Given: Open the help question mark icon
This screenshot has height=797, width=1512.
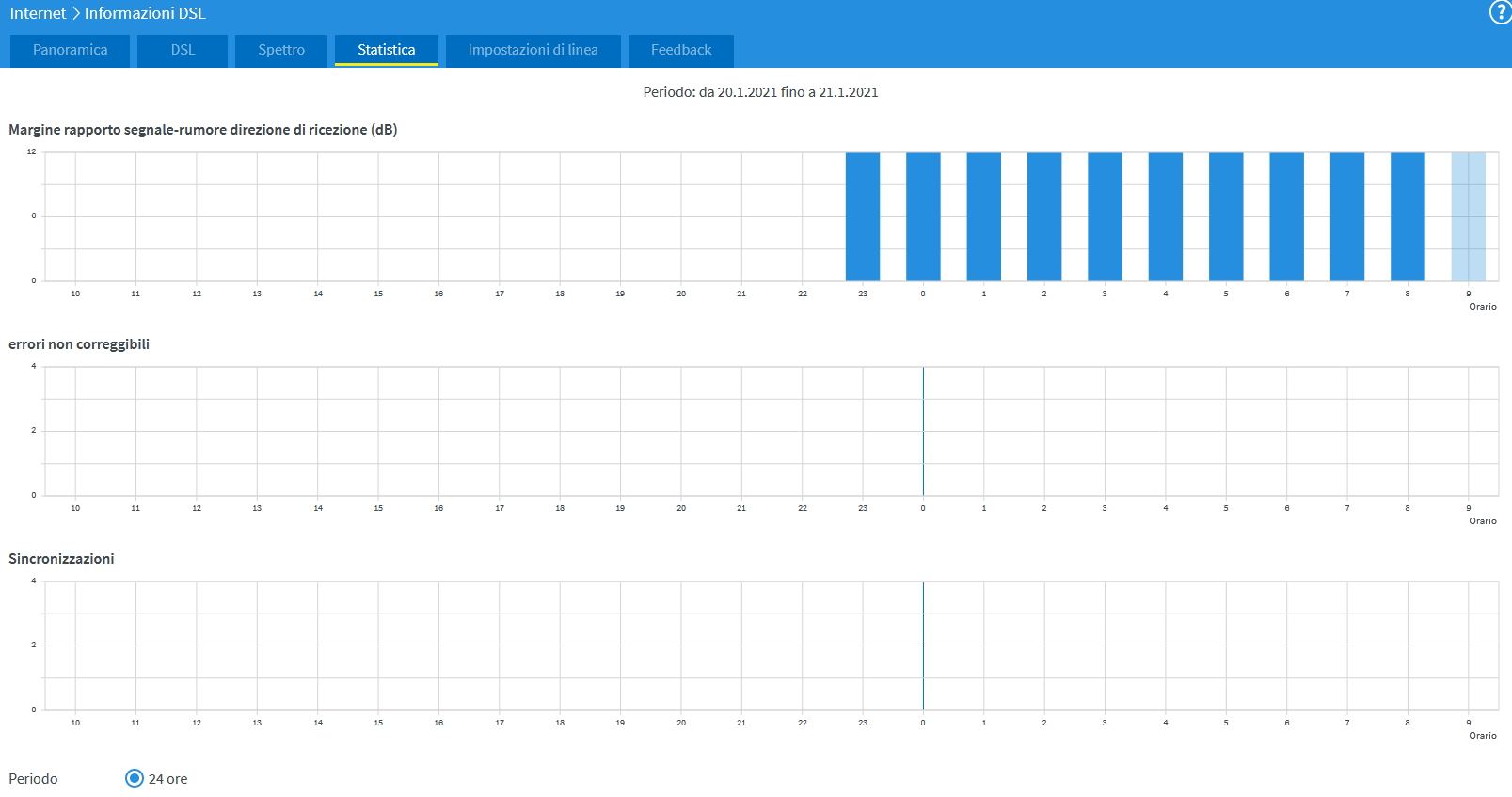Looking at the screenshot, I should (x=1500, y=12).
